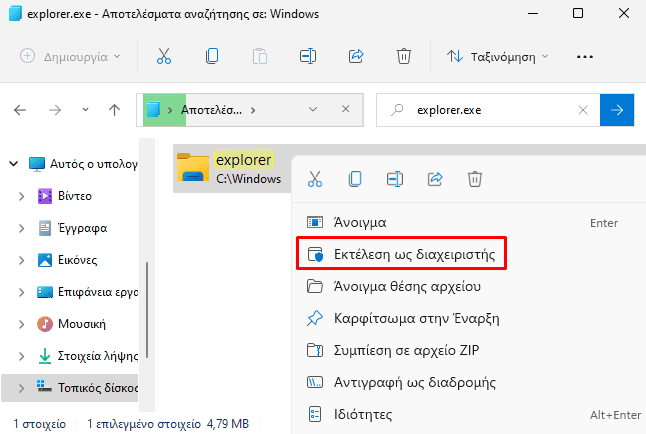Expand the Μουσική folder node
646x434 pixels.
point(21,324)
